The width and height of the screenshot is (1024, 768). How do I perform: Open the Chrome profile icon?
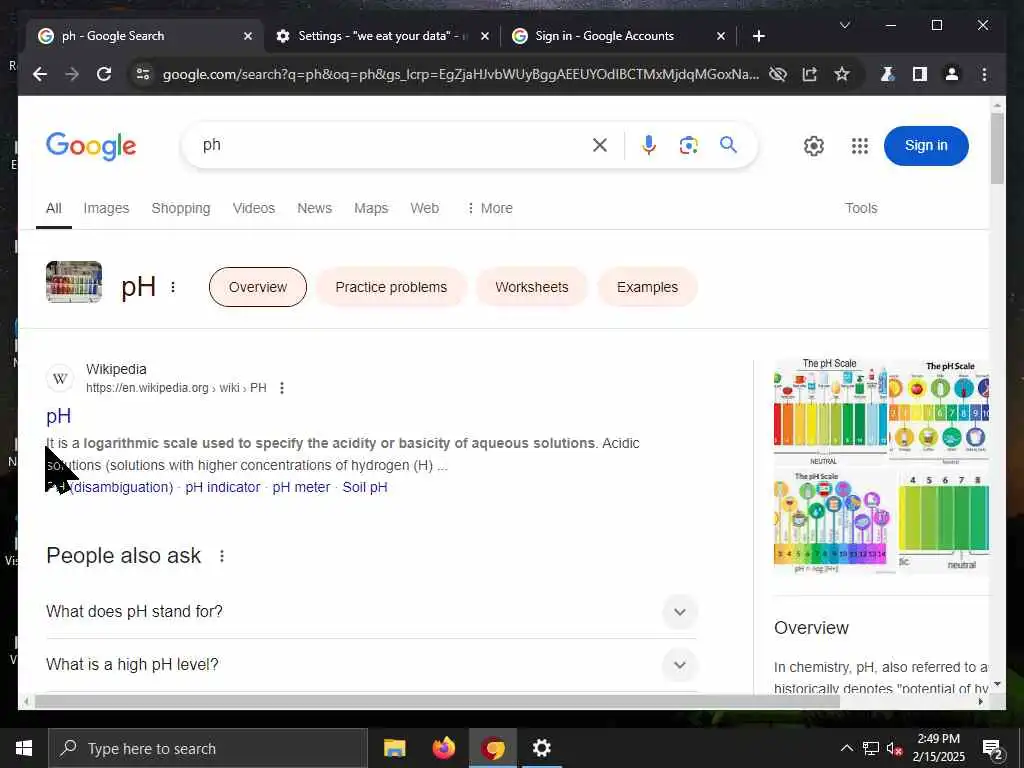pos(952,74)
